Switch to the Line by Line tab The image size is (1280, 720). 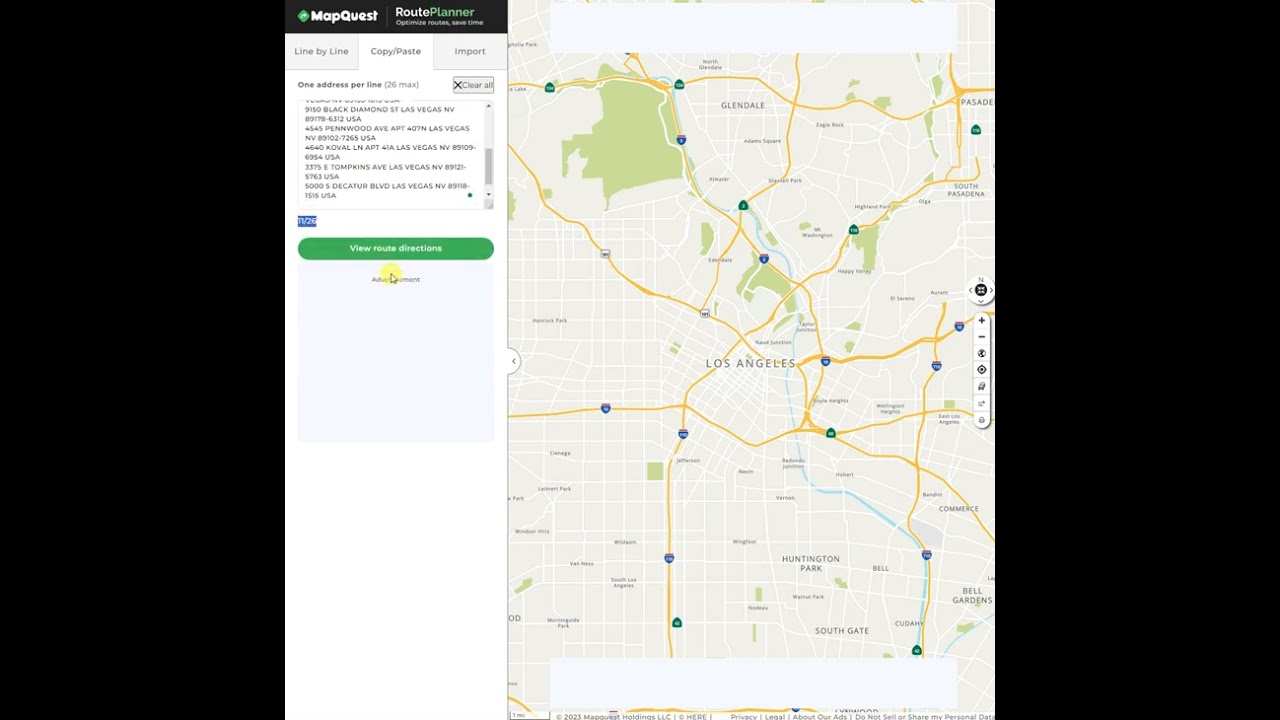(x=321, y=51)
